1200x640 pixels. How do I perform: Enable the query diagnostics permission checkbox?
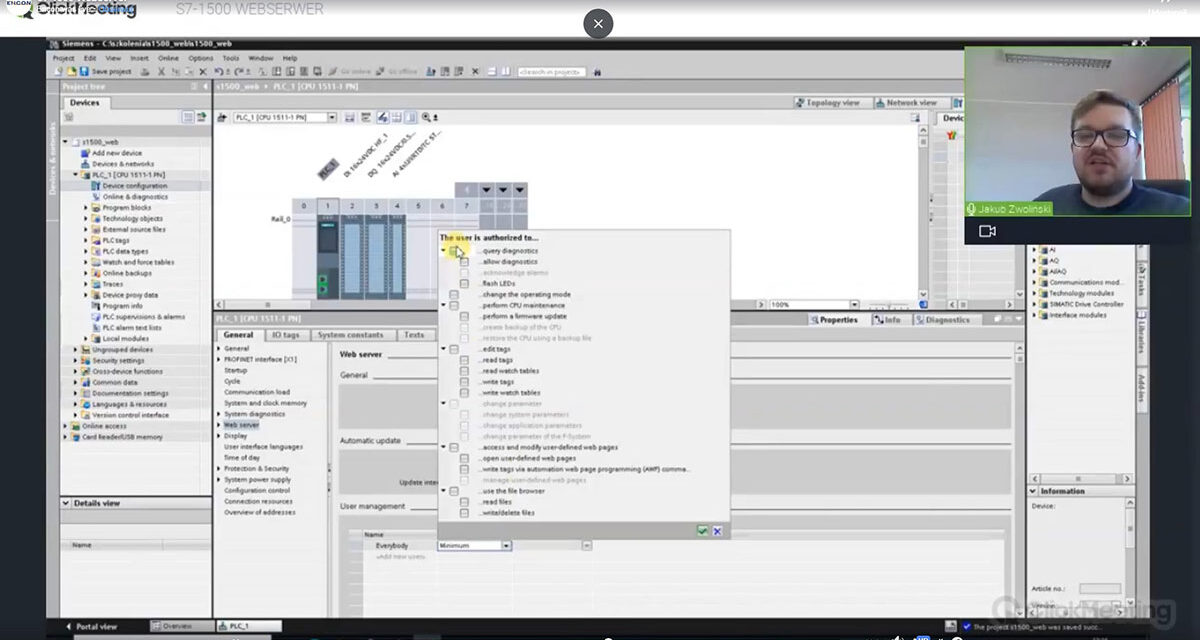click(x=454, y=251)
